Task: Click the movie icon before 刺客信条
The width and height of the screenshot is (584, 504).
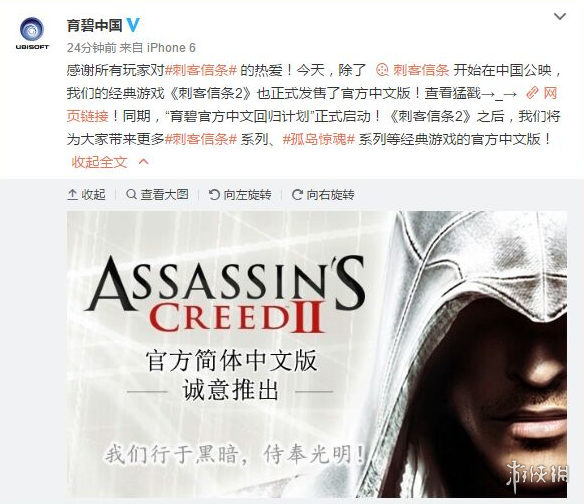Action: [382, 70]
